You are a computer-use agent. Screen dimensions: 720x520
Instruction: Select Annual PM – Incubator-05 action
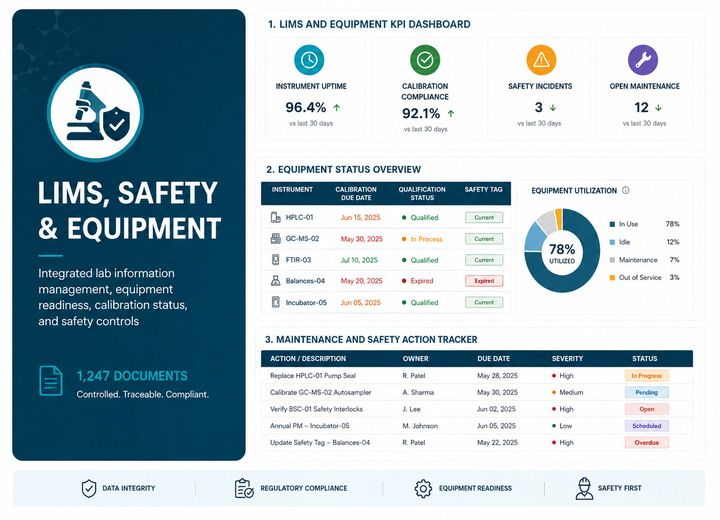pyautogui.click(x=309, y=426)
